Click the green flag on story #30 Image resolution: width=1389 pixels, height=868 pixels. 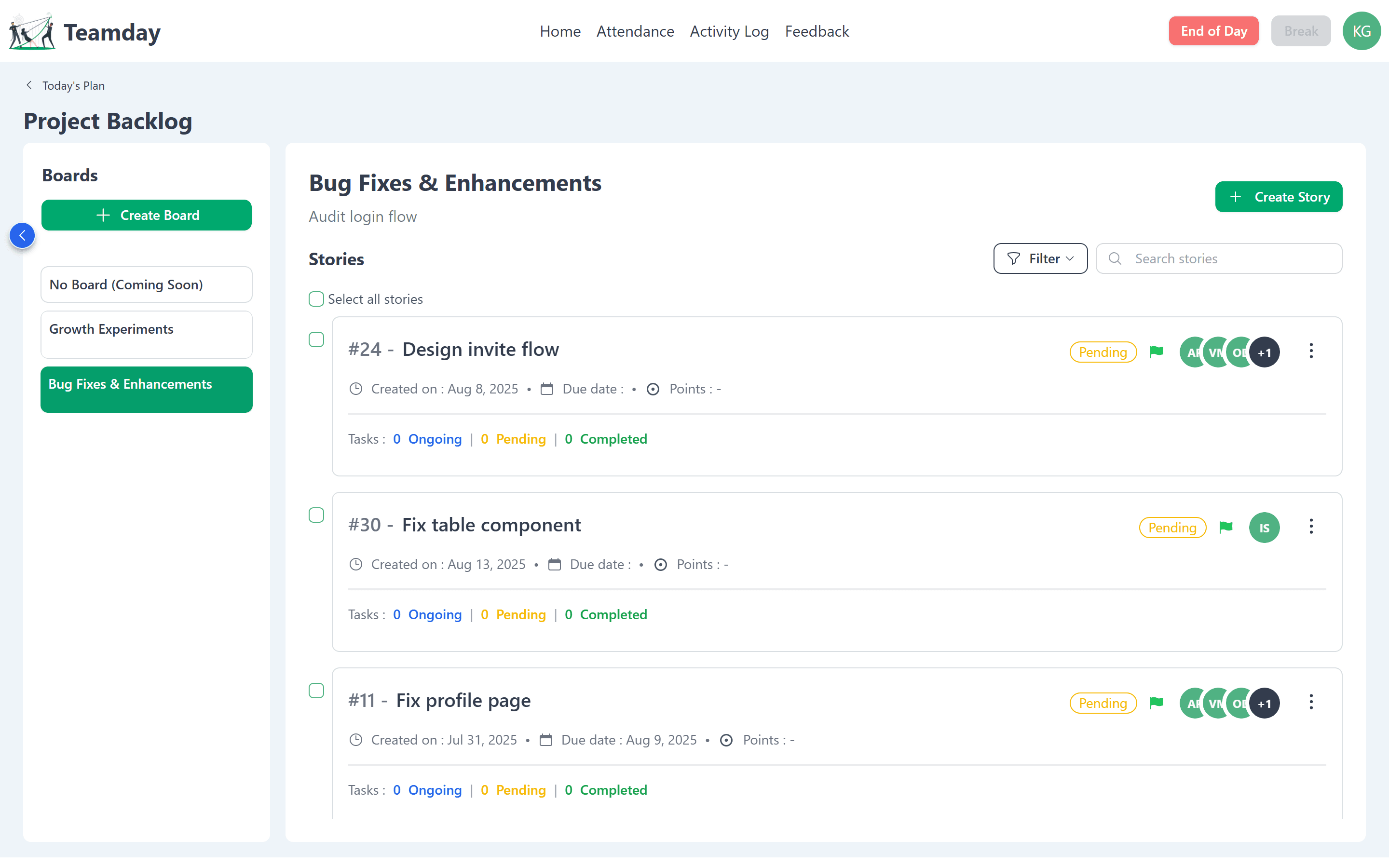click(x=1226, y=527)
